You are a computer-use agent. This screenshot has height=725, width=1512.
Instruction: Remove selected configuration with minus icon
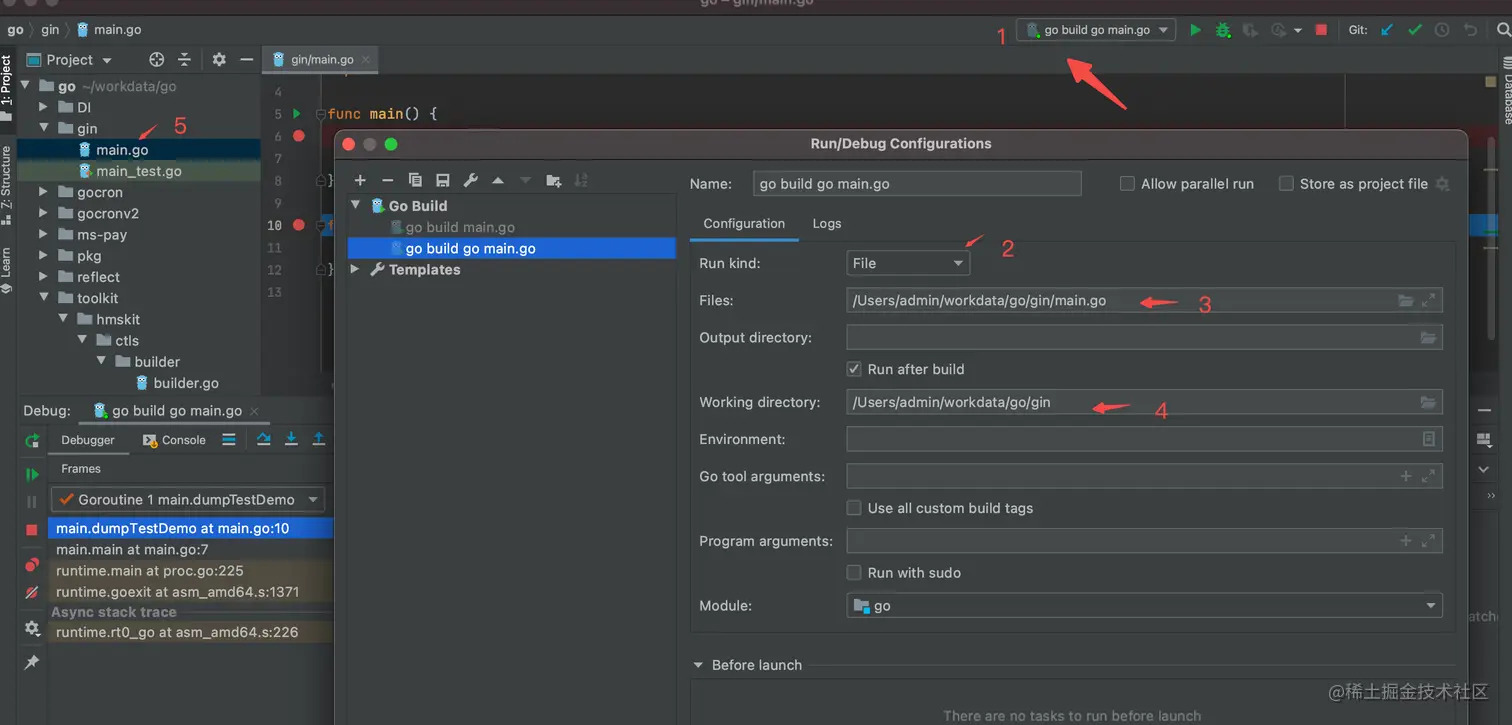pos(388,180)
